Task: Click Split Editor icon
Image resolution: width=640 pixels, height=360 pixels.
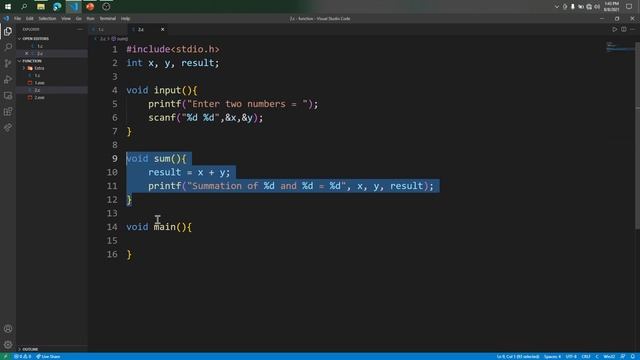Action: point(624,29)
